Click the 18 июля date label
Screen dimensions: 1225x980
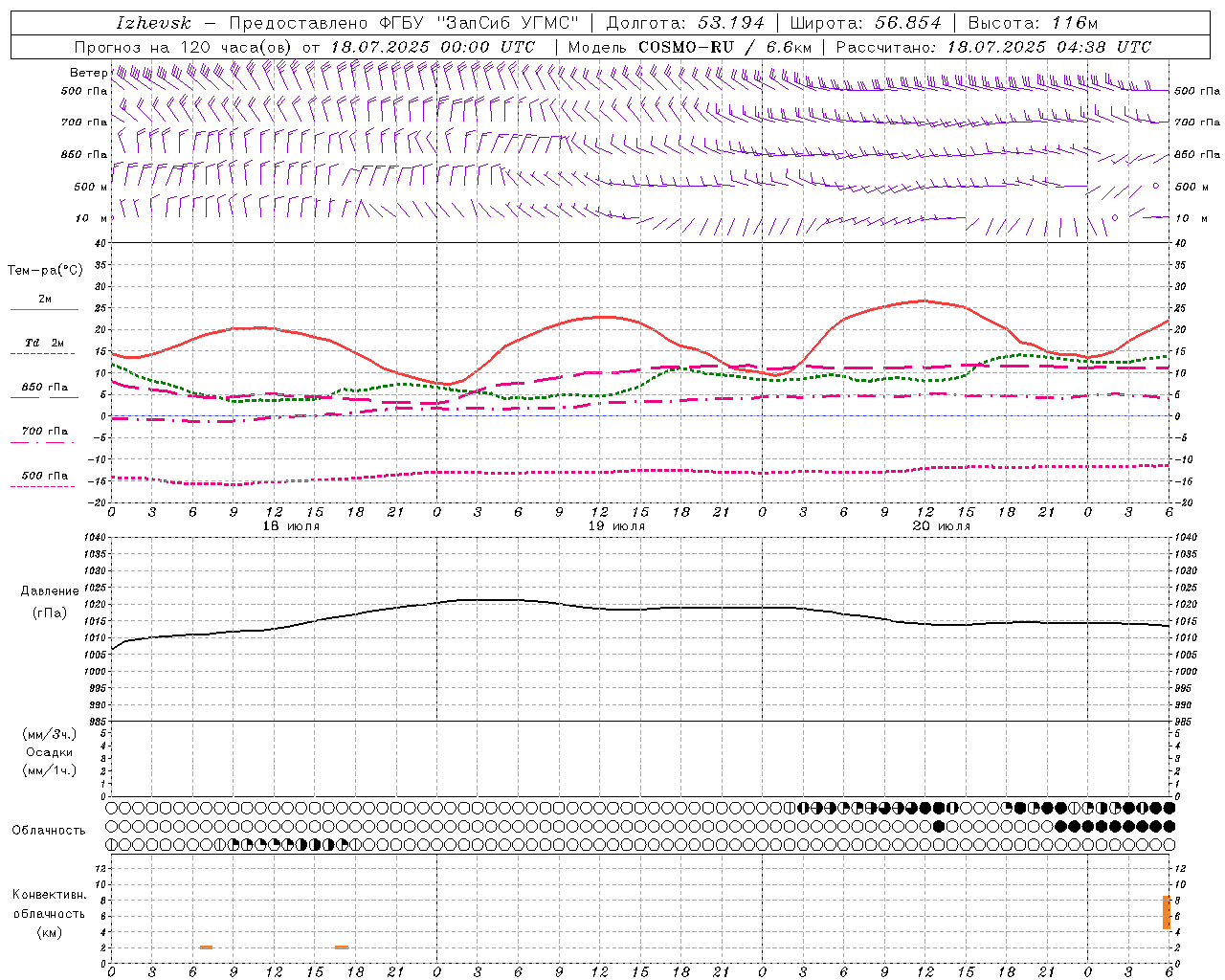tap(291, 526)
